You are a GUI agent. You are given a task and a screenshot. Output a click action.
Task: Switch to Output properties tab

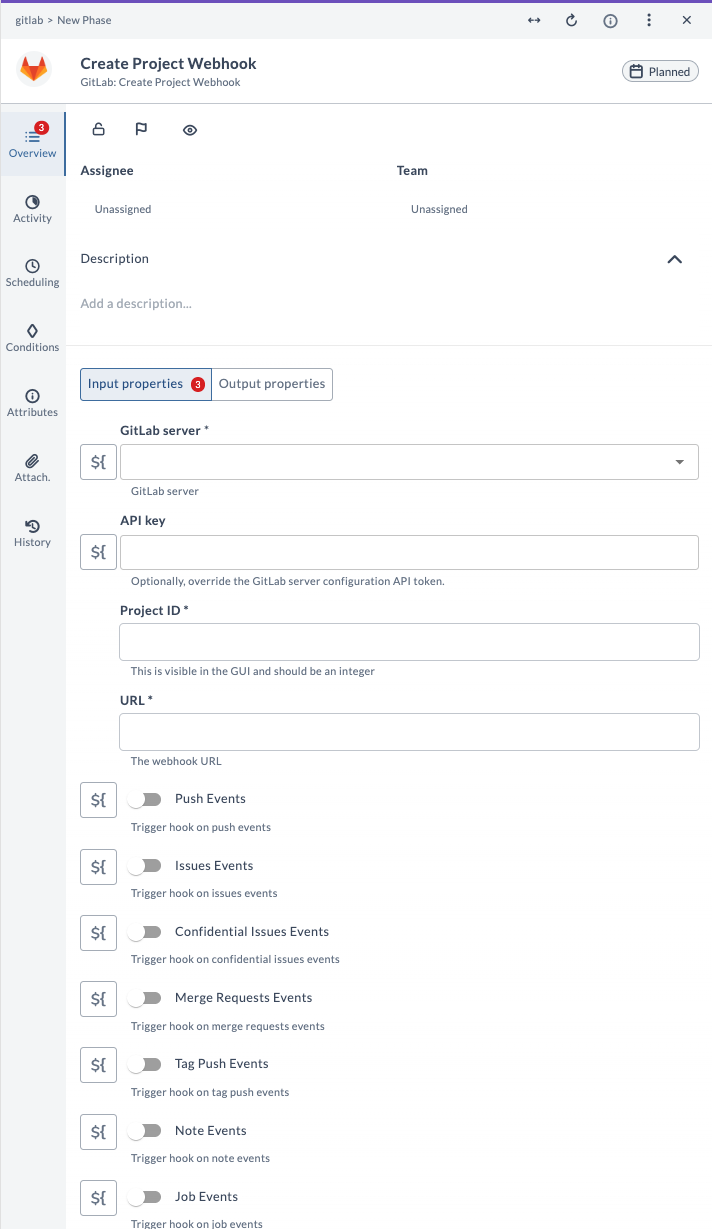272,384
